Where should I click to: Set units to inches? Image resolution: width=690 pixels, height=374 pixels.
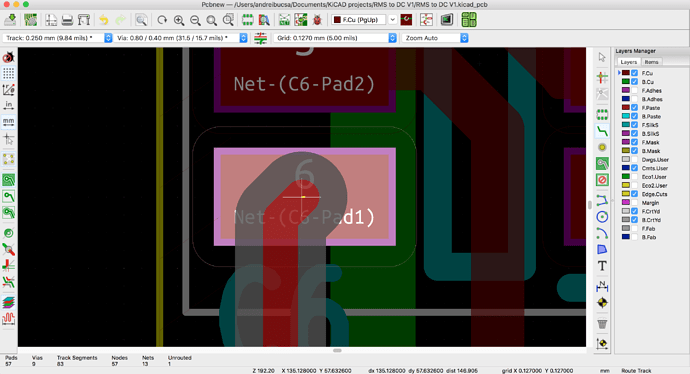8,105
